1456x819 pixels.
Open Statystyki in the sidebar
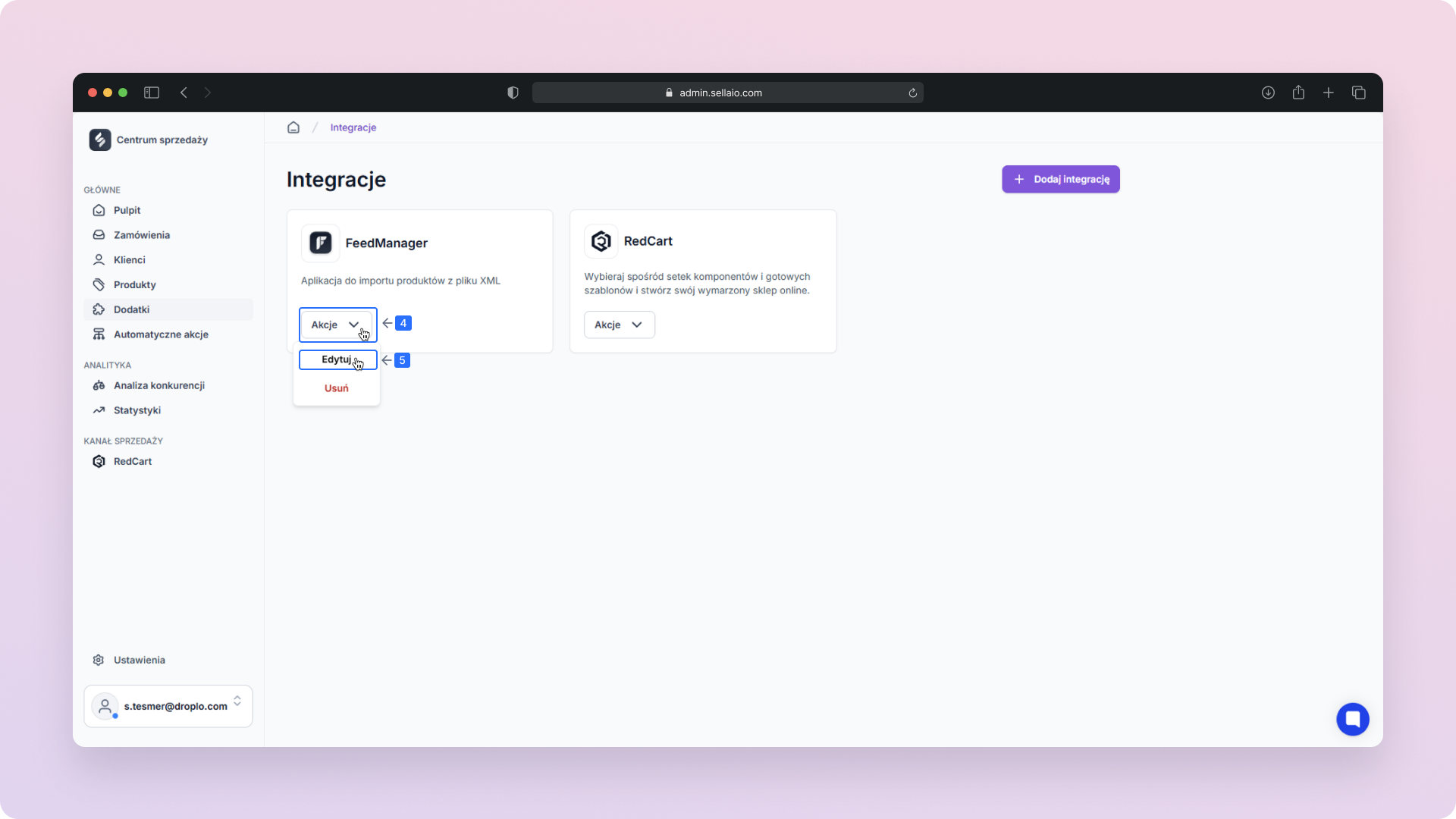(x=168, y=410)
